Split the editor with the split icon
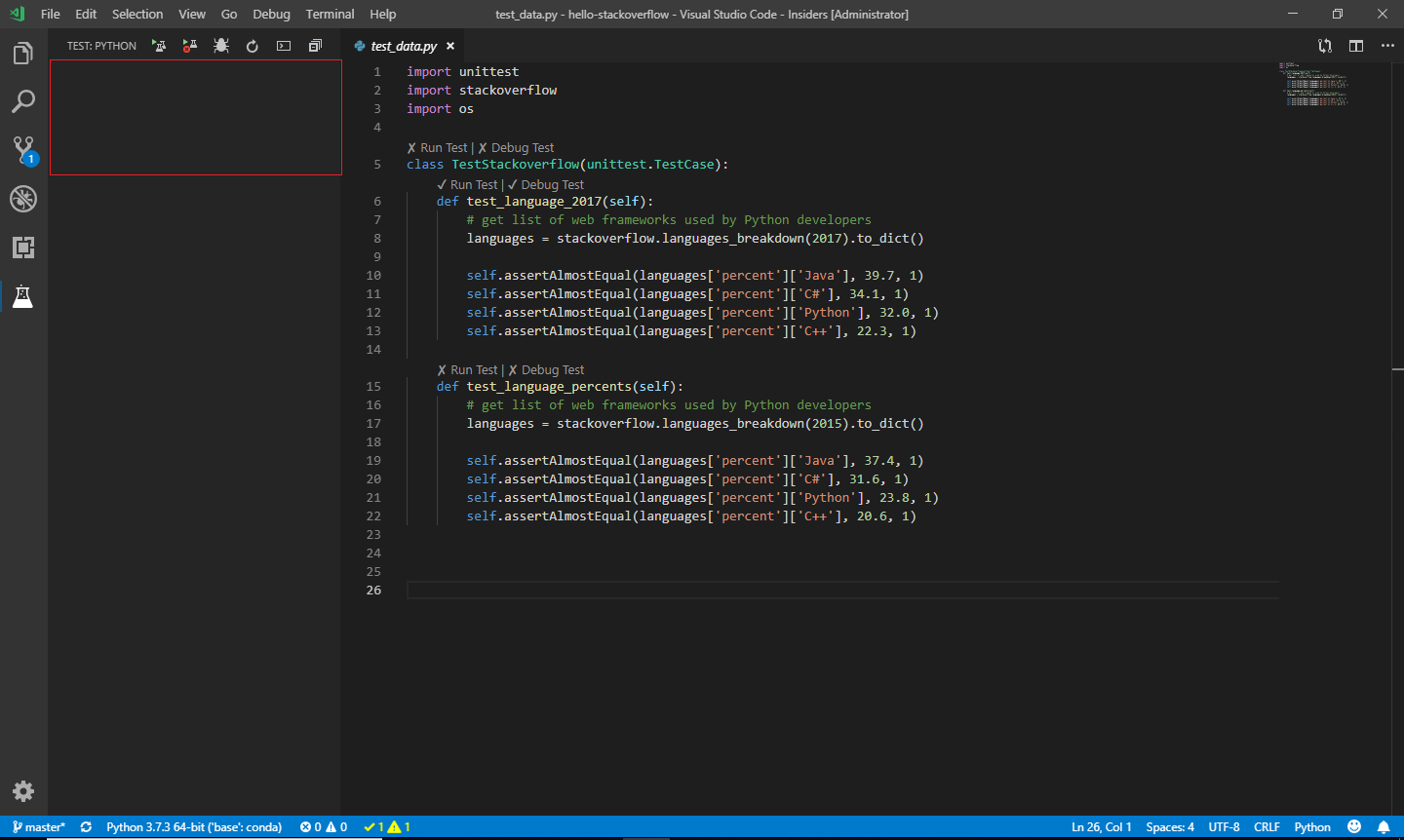The height and width of the screenshot is (840, 1404). click(x=1356, y=45)
